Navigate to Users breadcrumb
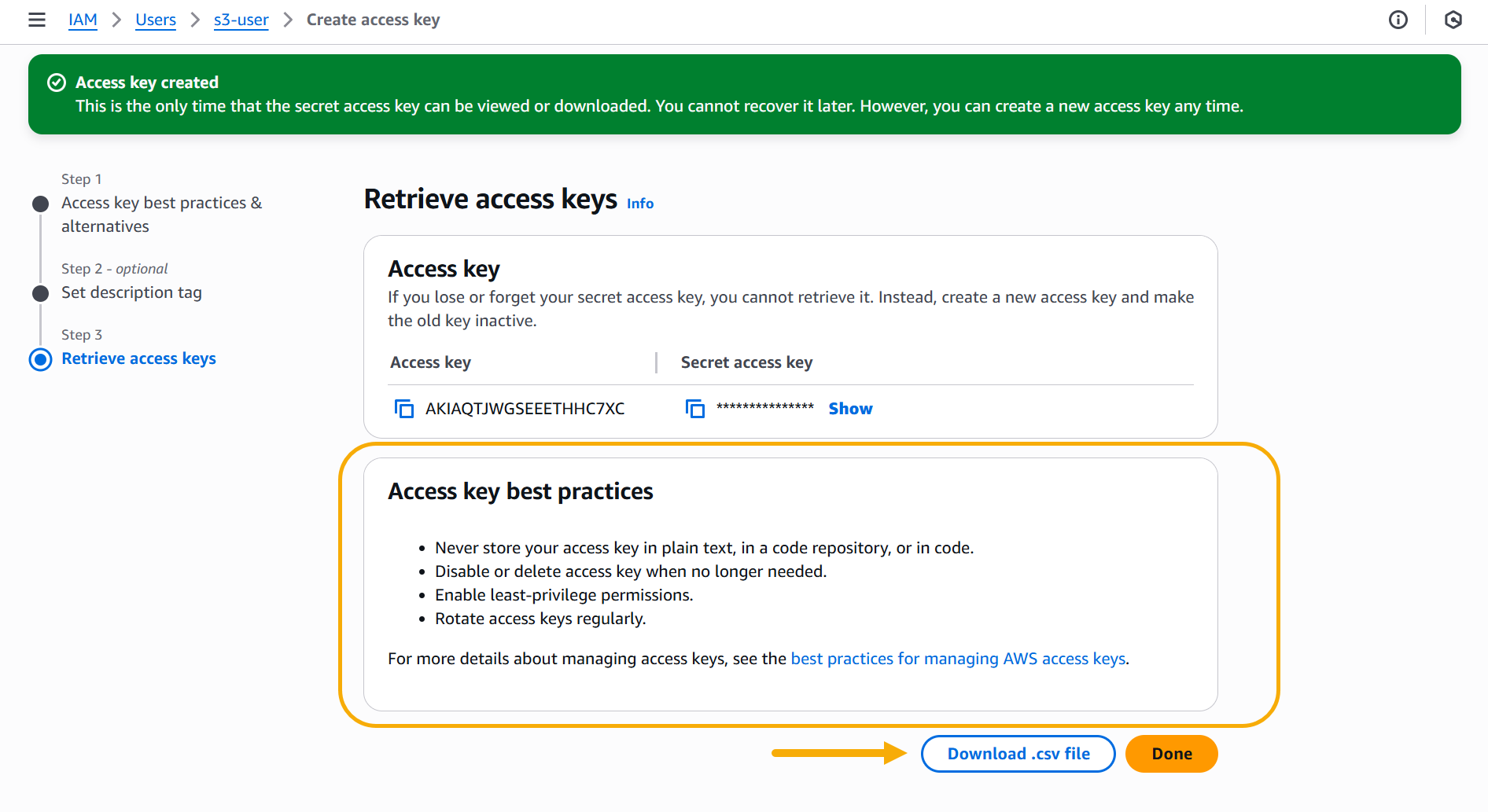 point(156,20)
